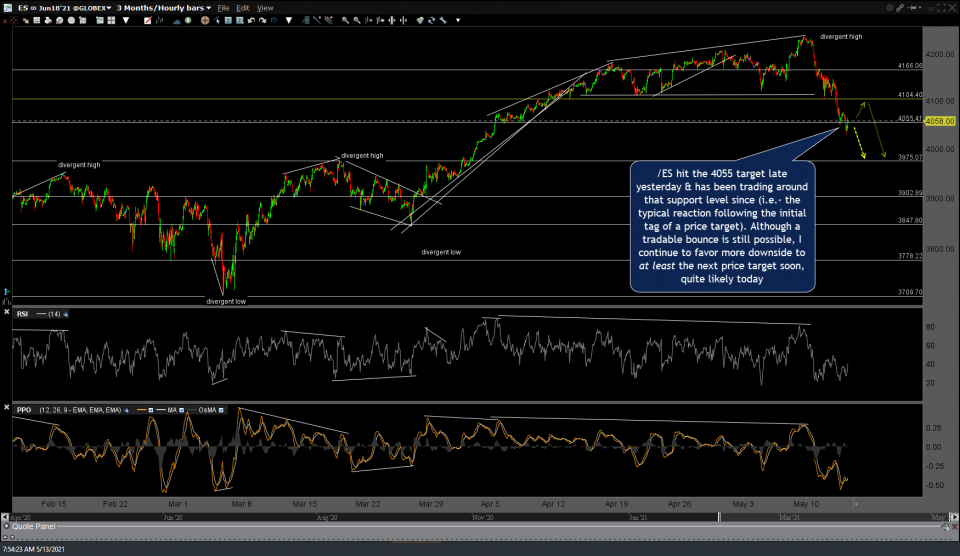Open the blue arrow beside PPO parameters
This screenshot has height=556, width=960.
127,410
